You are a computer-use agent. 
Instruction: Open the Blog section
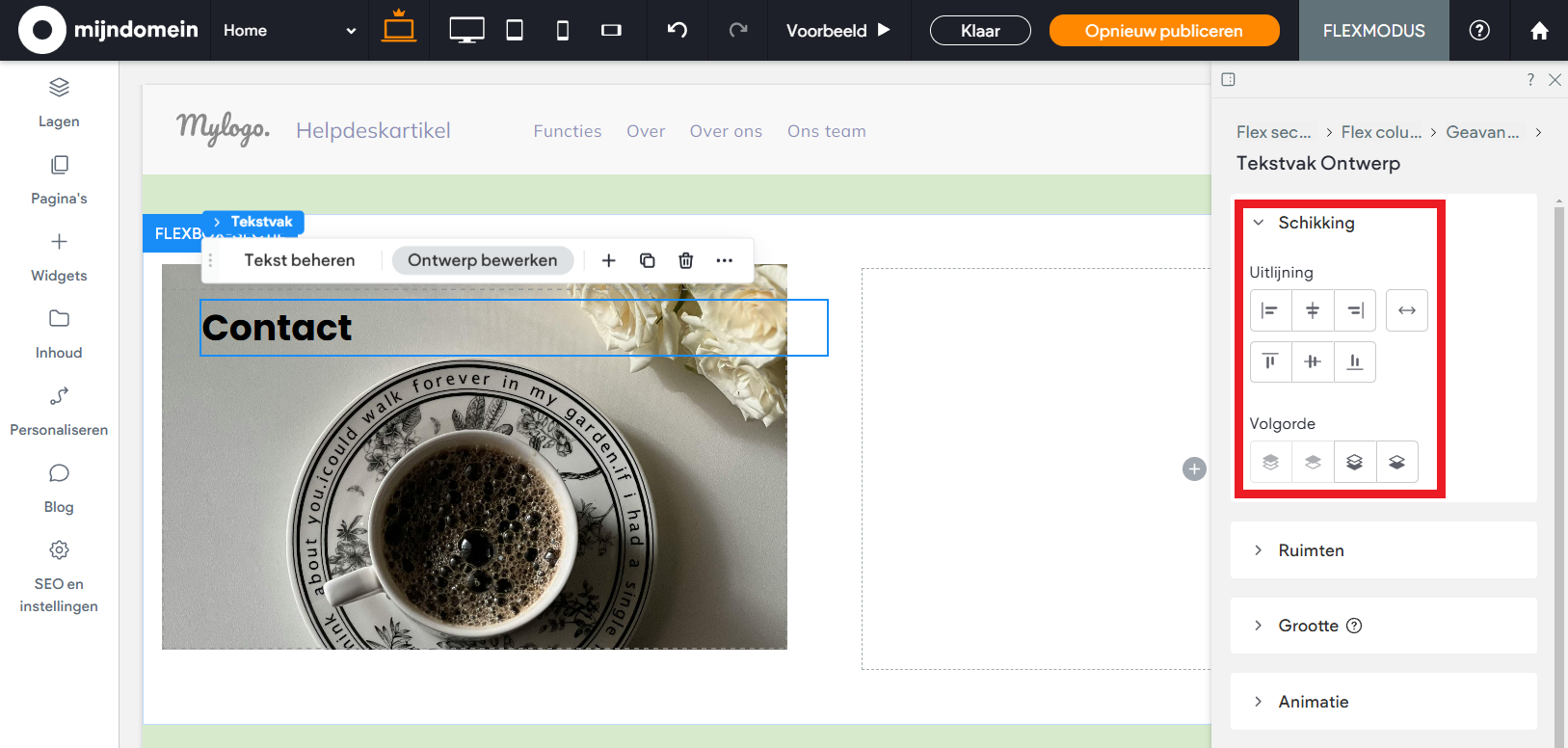point(59,489)
